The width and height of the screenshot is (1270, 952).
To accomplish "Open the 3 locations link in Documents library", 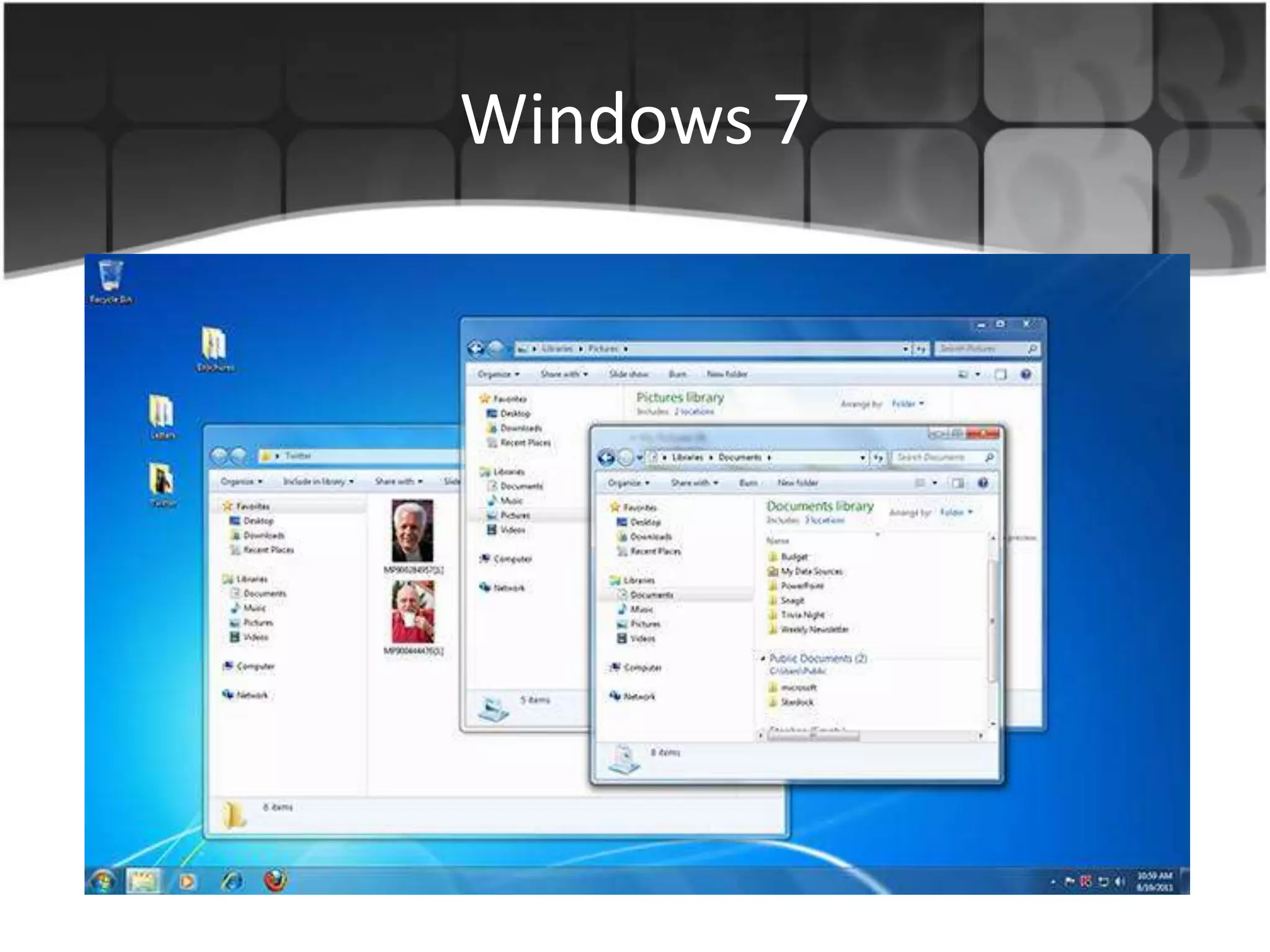I will pyautogui.click(x=825, y=521).
